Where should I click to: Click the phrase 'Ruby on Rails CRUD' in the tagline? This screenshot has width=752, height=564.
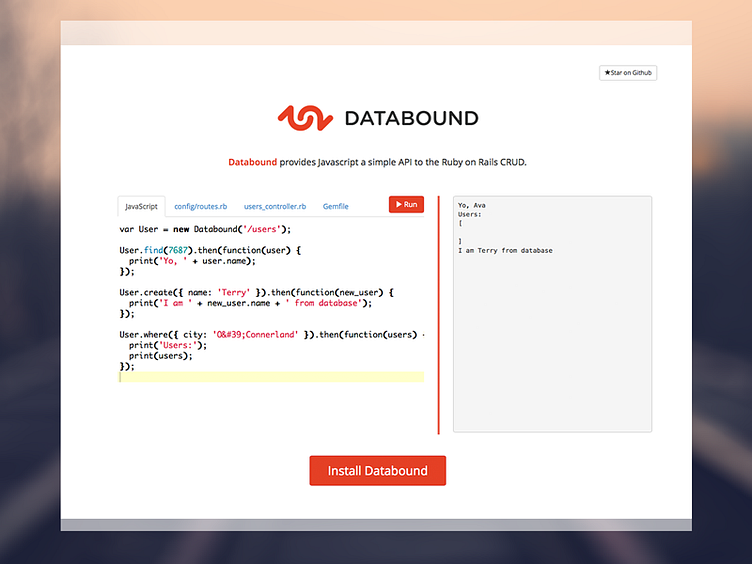click(x=483, y=162)
